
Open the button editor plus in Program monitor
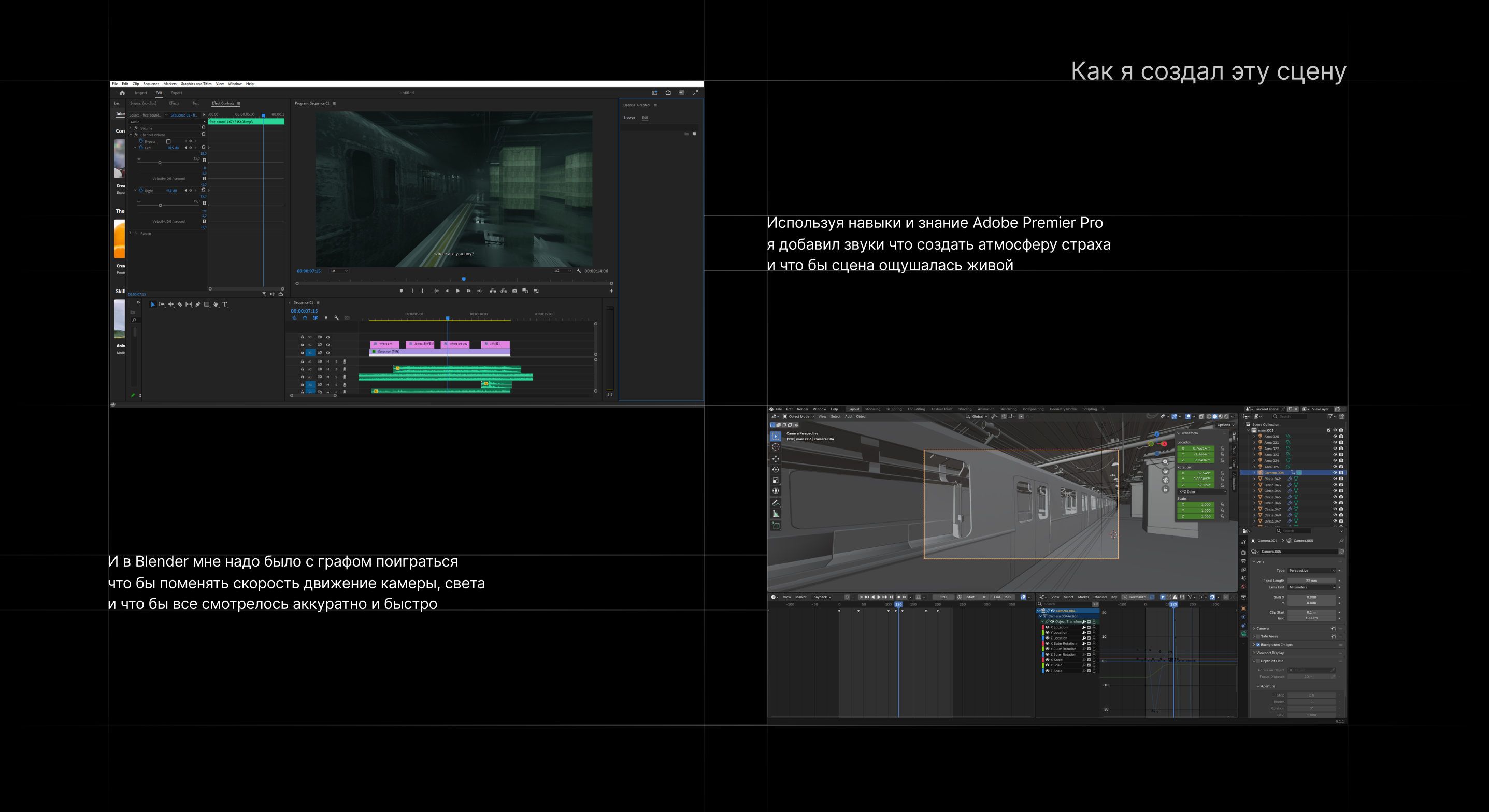[x=611, y=291]
